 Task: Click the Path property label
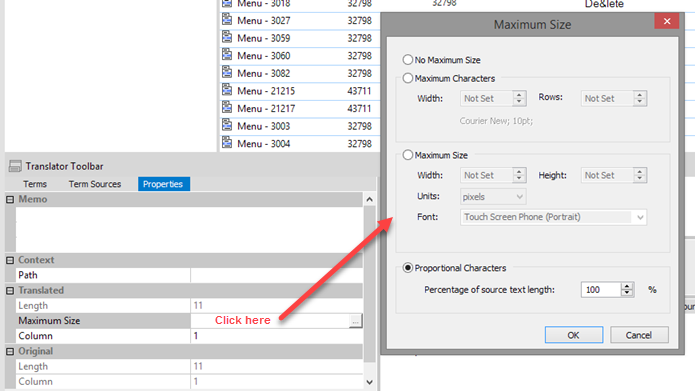27,275
